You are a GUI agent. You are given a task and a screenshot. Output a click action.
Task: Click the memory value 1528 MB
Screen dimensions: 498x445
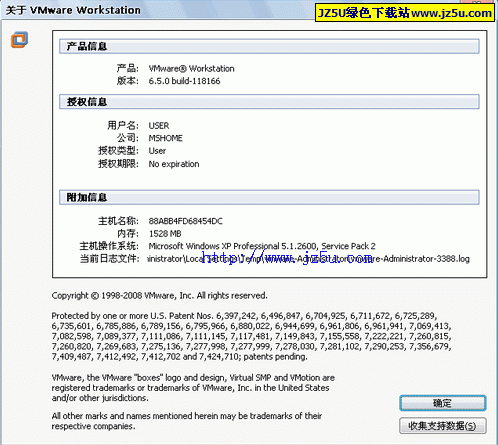(165, 234)
